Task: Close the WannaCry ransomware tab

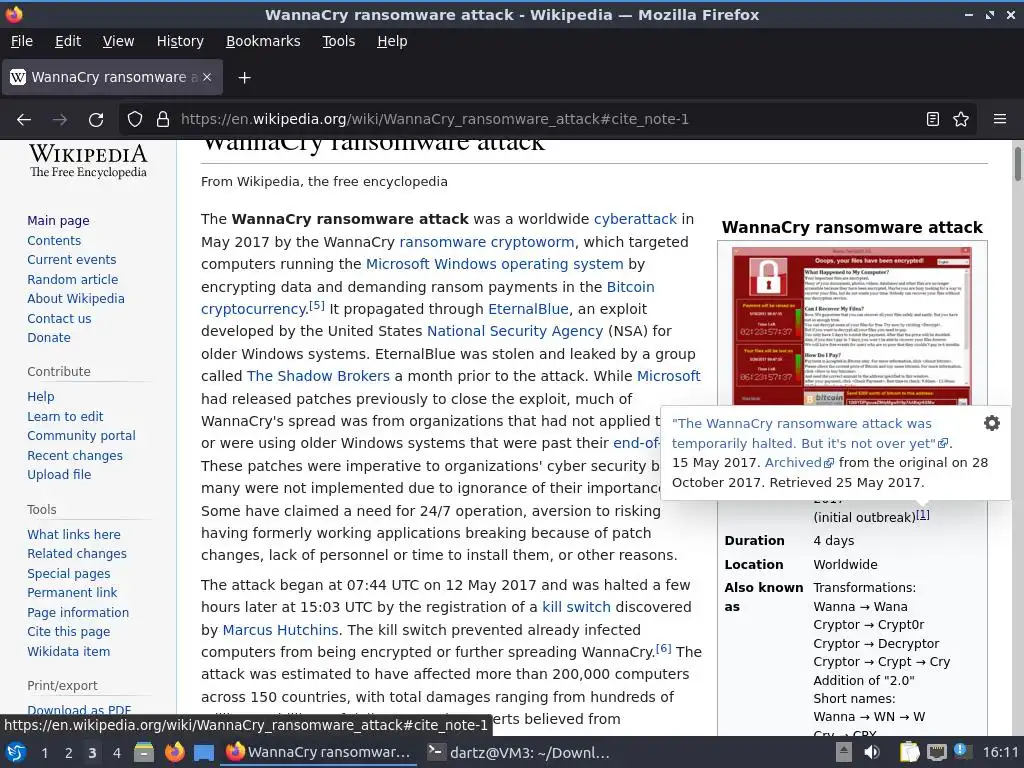Action: pyautogui.click(x=207, y=77)
